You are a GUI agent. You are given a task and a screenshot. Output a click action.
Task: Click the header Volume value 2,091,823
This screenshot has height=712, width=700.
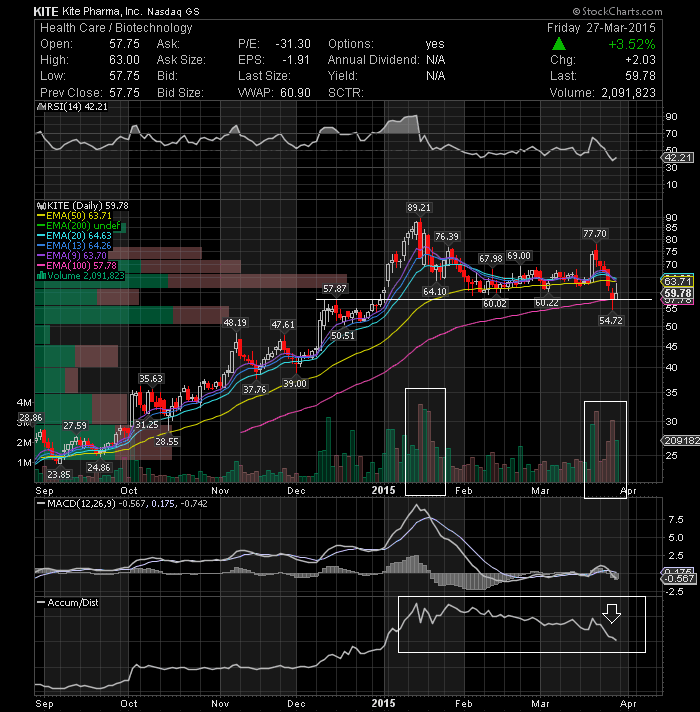[x=628, y=93]
